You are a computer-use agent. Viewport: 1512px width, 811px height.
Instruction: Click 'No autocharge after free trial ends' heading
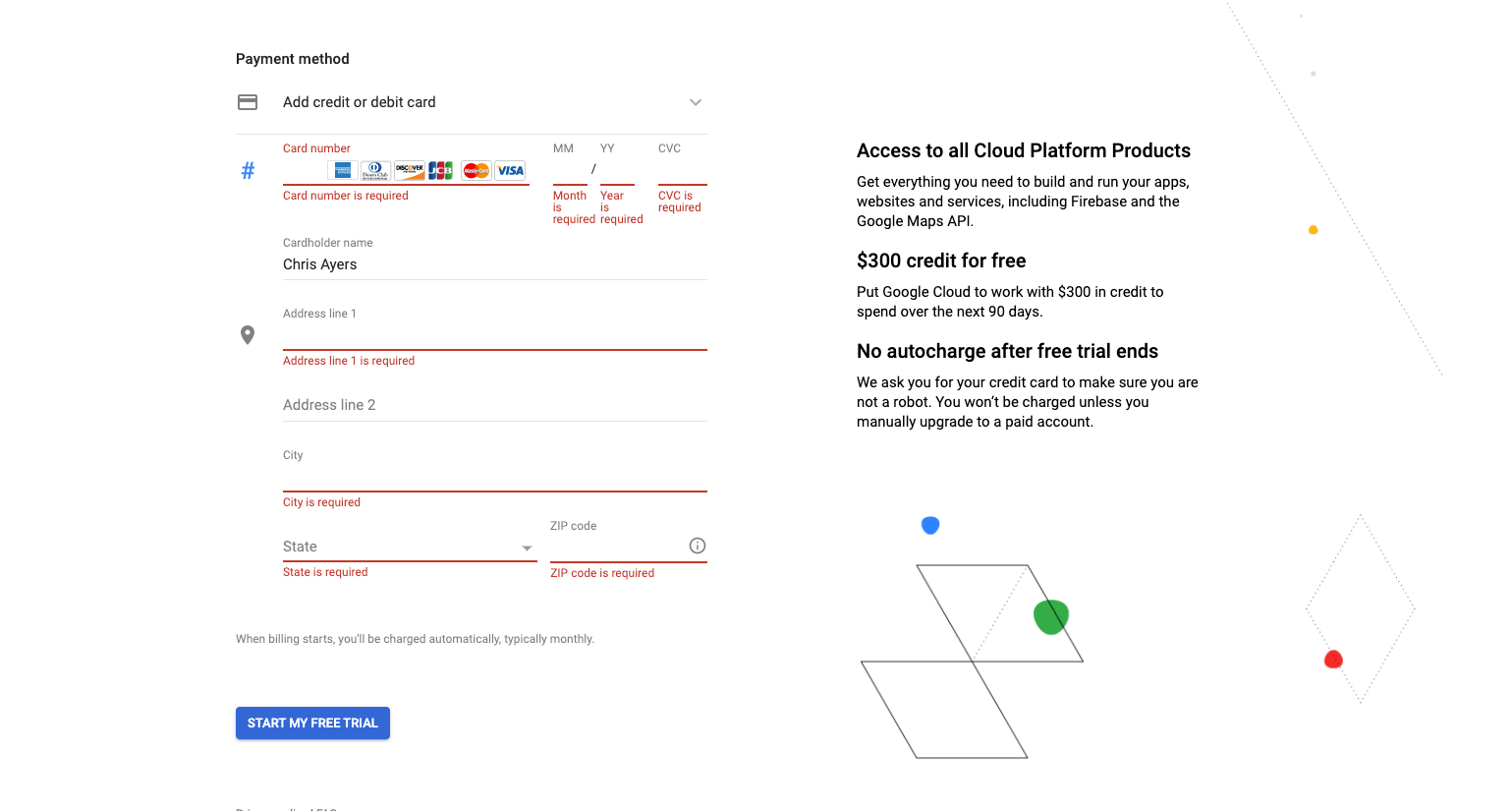point(1007,351)
